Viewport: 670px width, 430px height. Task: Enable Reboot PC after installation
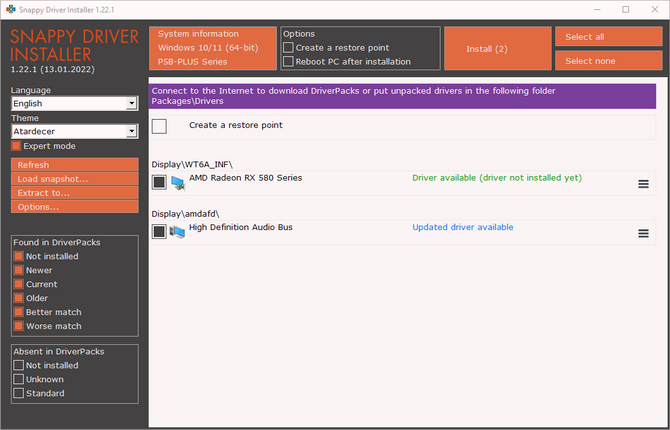point(288,62)
